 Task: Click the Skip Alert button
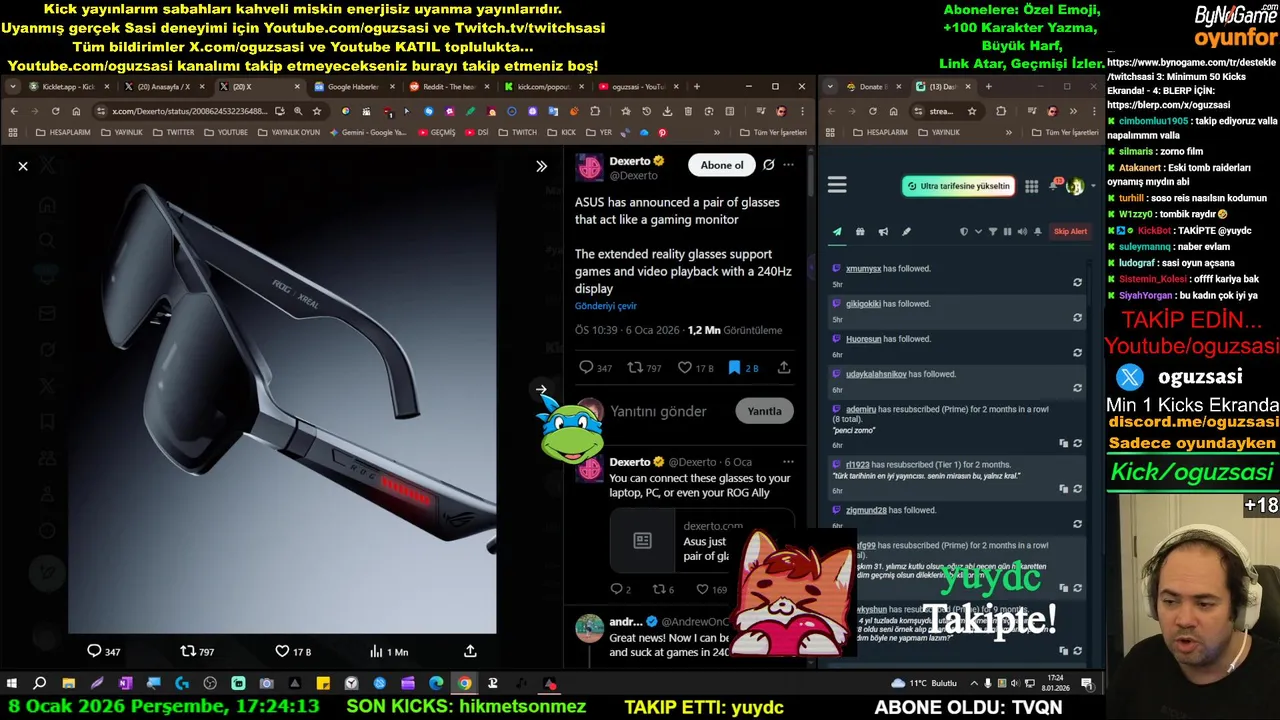pos(1070,232)
